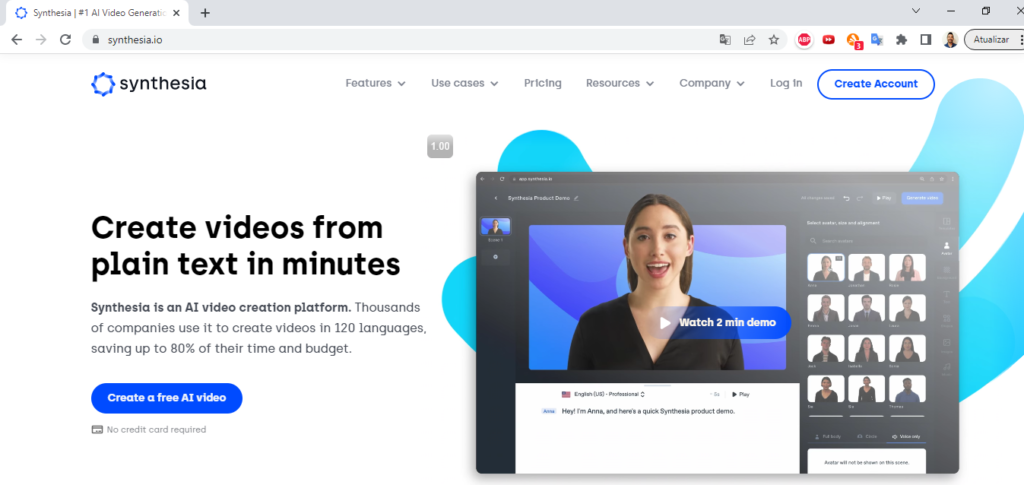Reload the current page

pyautogui.click(x=65, y=40)
